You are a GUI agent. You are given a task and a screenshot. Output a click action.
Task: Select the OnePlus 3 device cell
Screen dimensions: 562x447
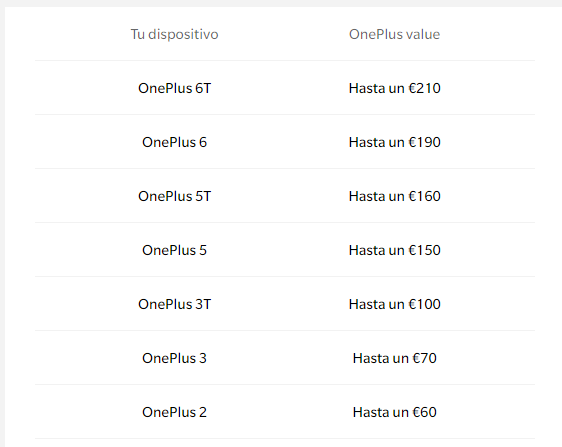click(x=175, y=358)
